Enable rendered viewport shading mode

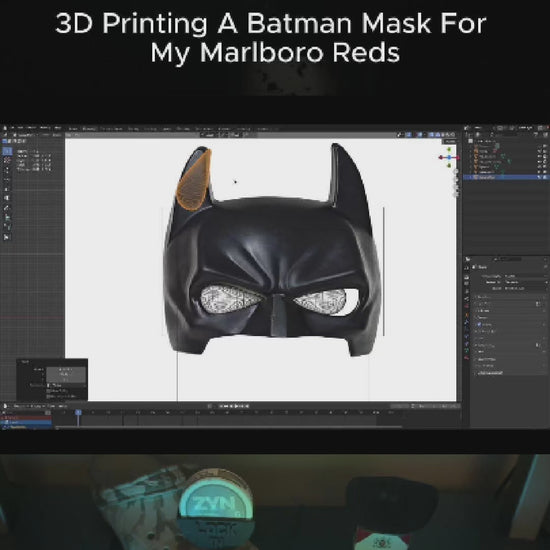click(x=453, y=135)
